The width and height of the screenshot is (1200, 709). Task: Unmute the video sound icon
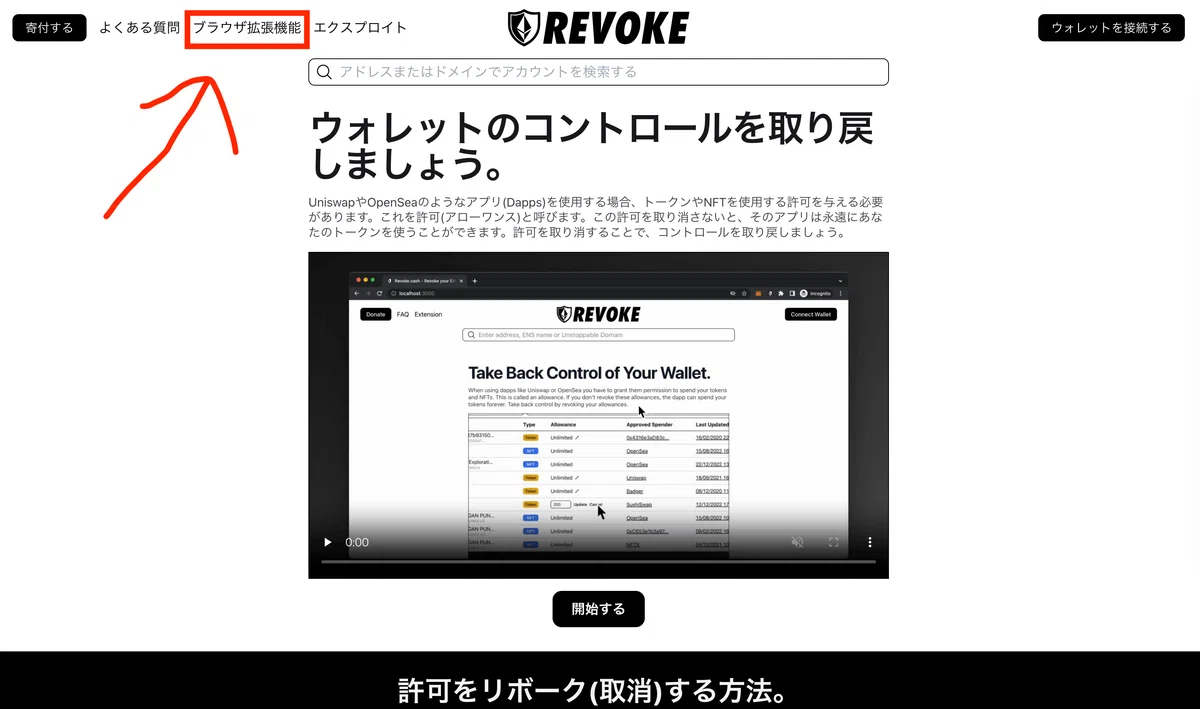(797, 542)
